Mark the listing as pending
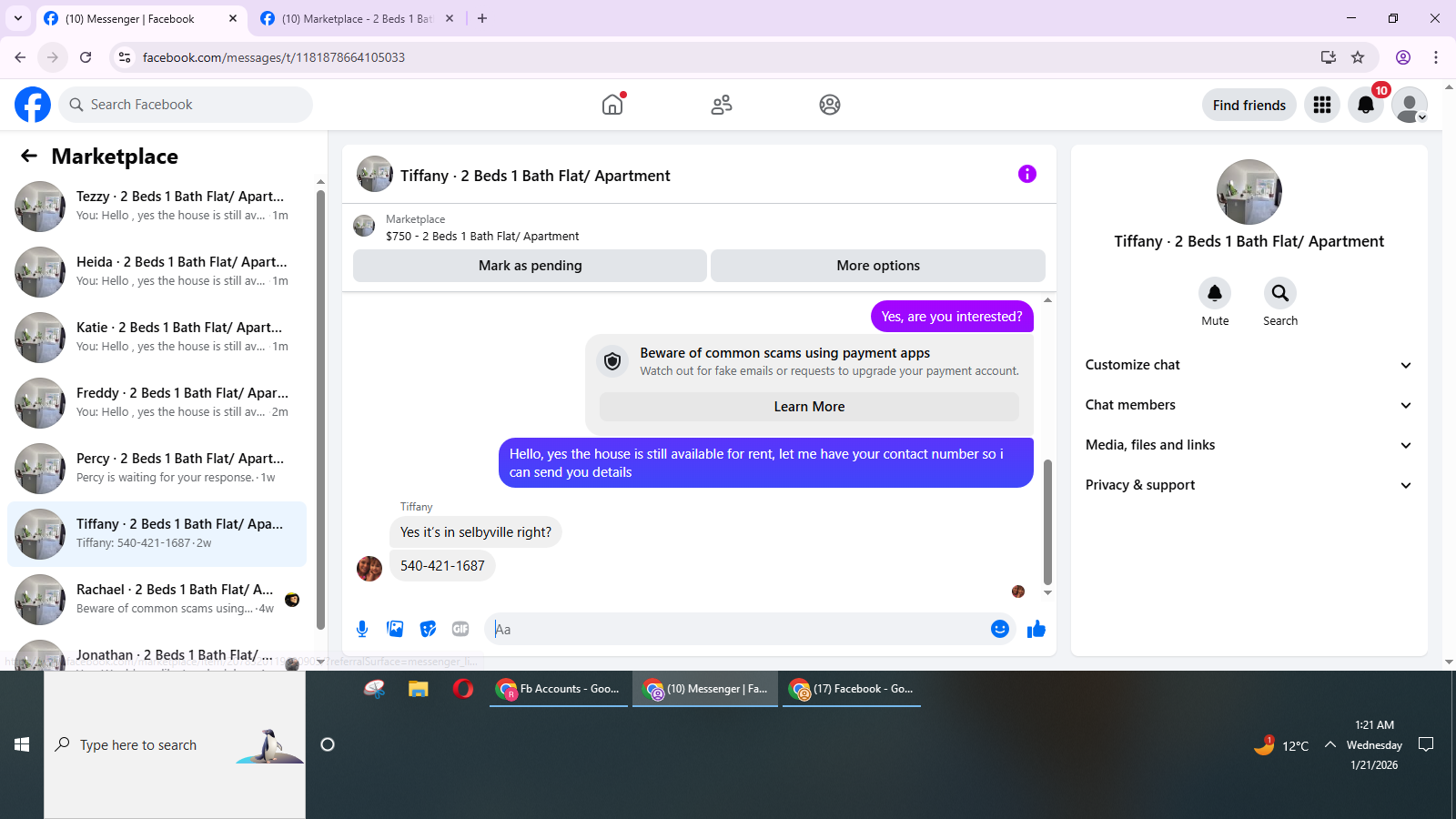The width and height of the screenshot is (1456, 819). tap(530, 266)
